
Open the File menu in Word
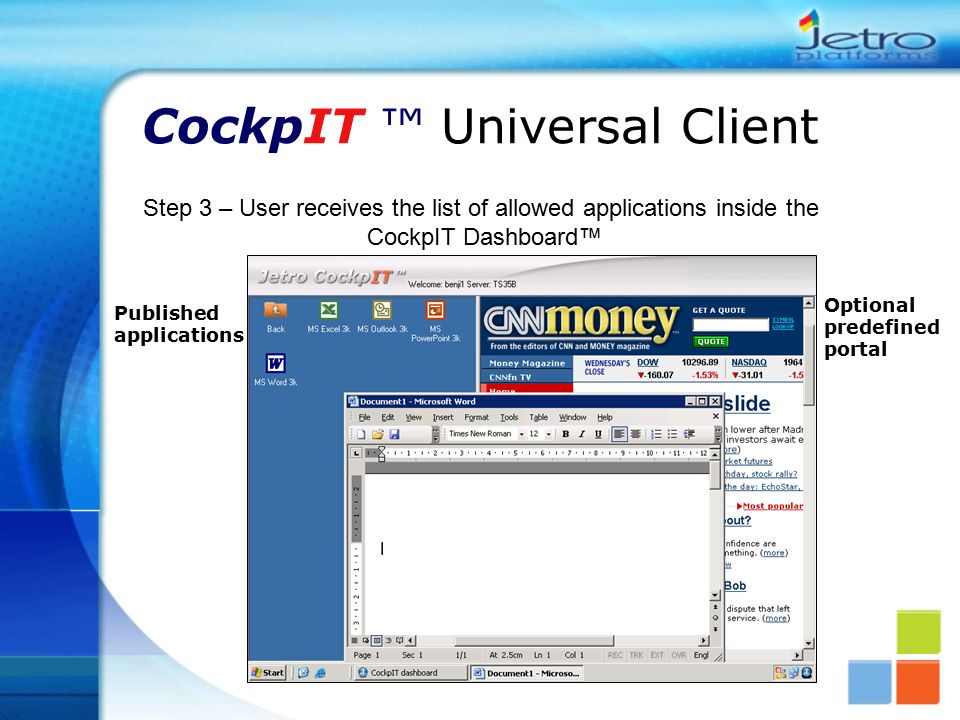pos(364,417)
